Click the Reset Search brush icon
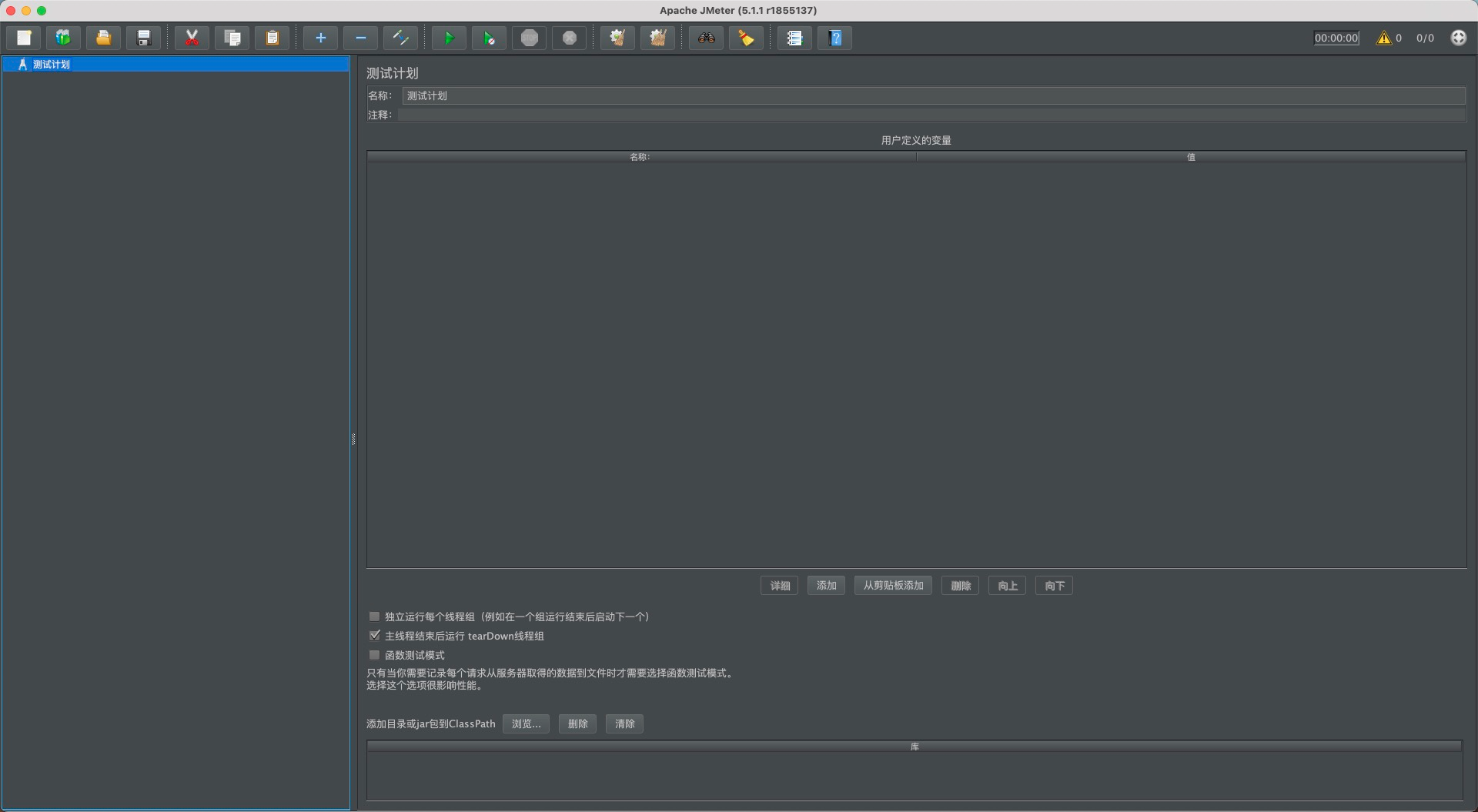Screen dimensions: 1478x812 pyautogui.click(x=746, y=38)
